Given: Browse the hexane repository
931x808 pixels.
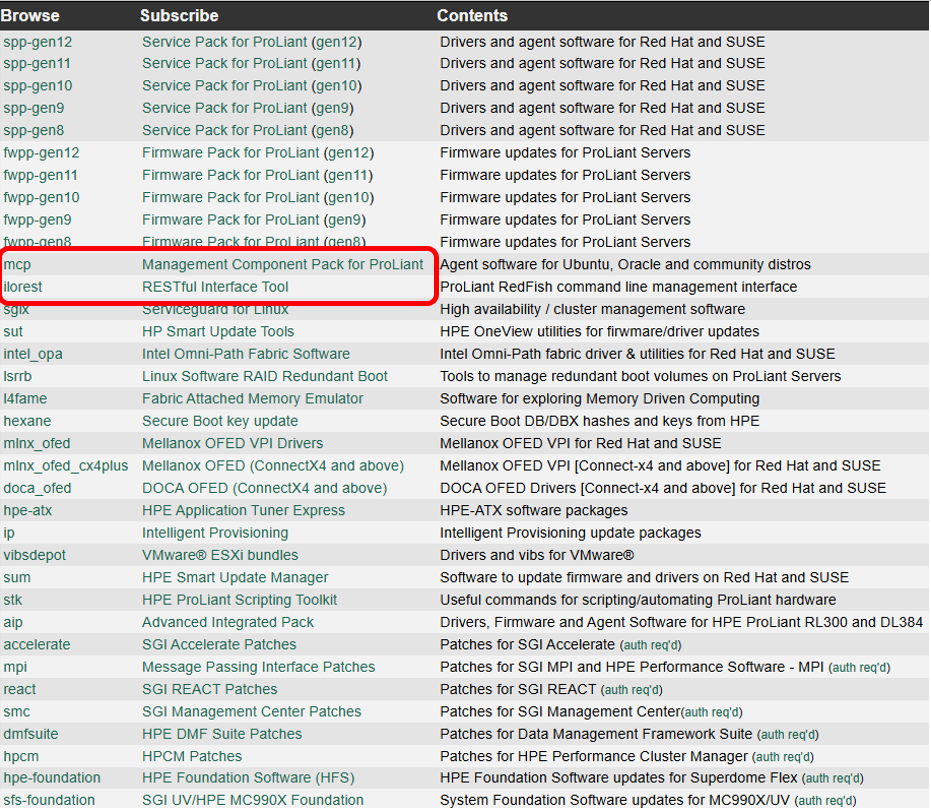Looking at the screenshot, I should tap(27, 422).
